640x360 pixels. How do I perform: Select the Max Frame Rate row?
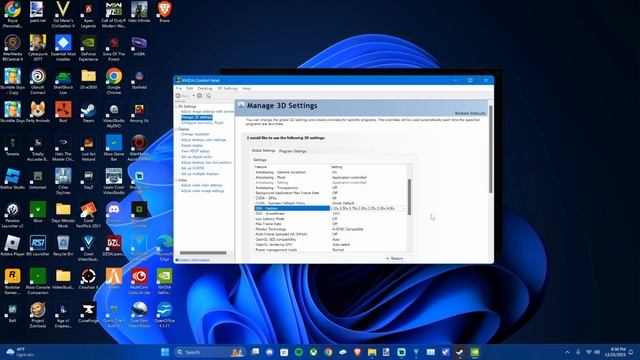[x=331, y=224]
